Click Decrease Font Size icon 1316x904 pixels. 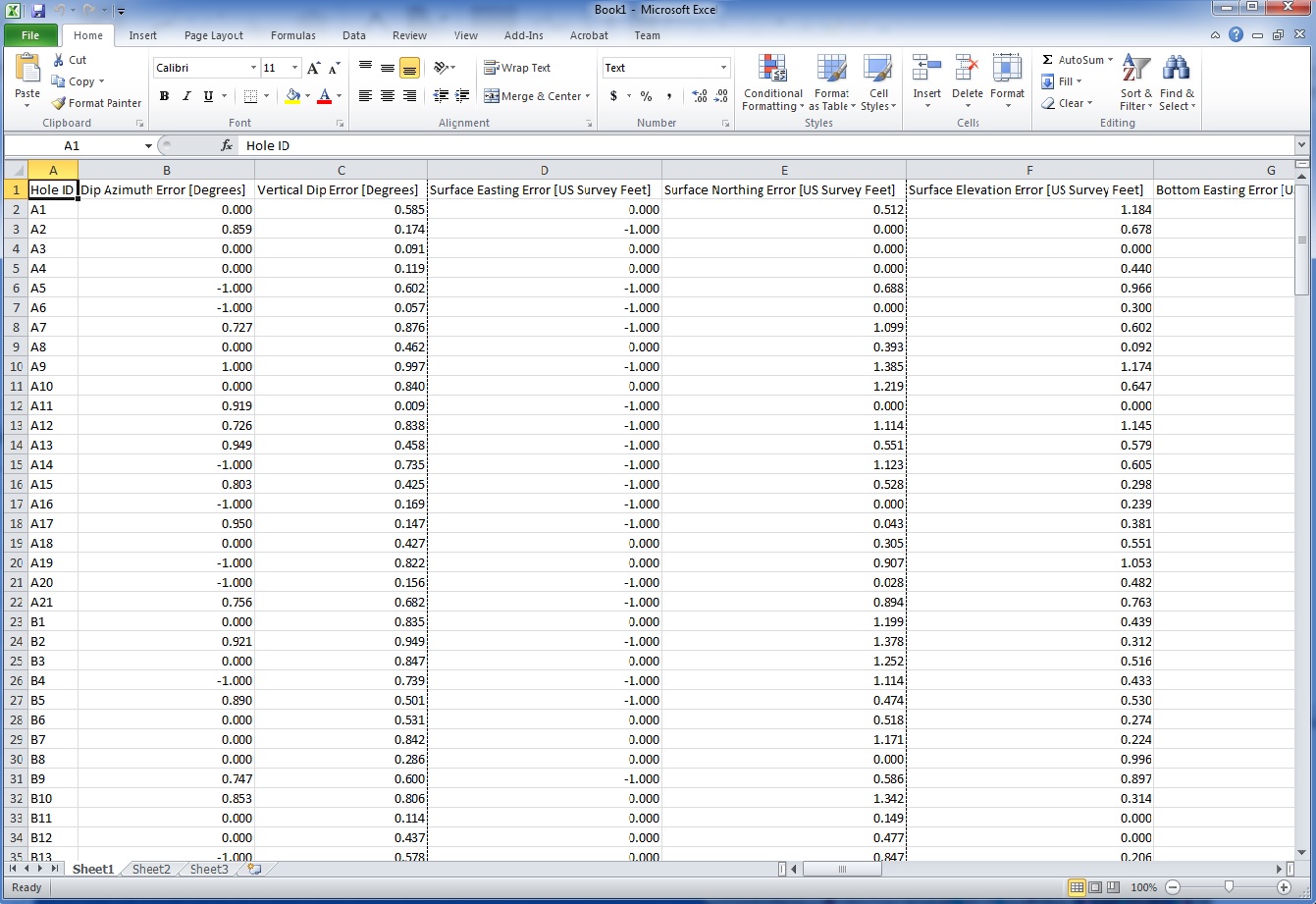(335, 68)
